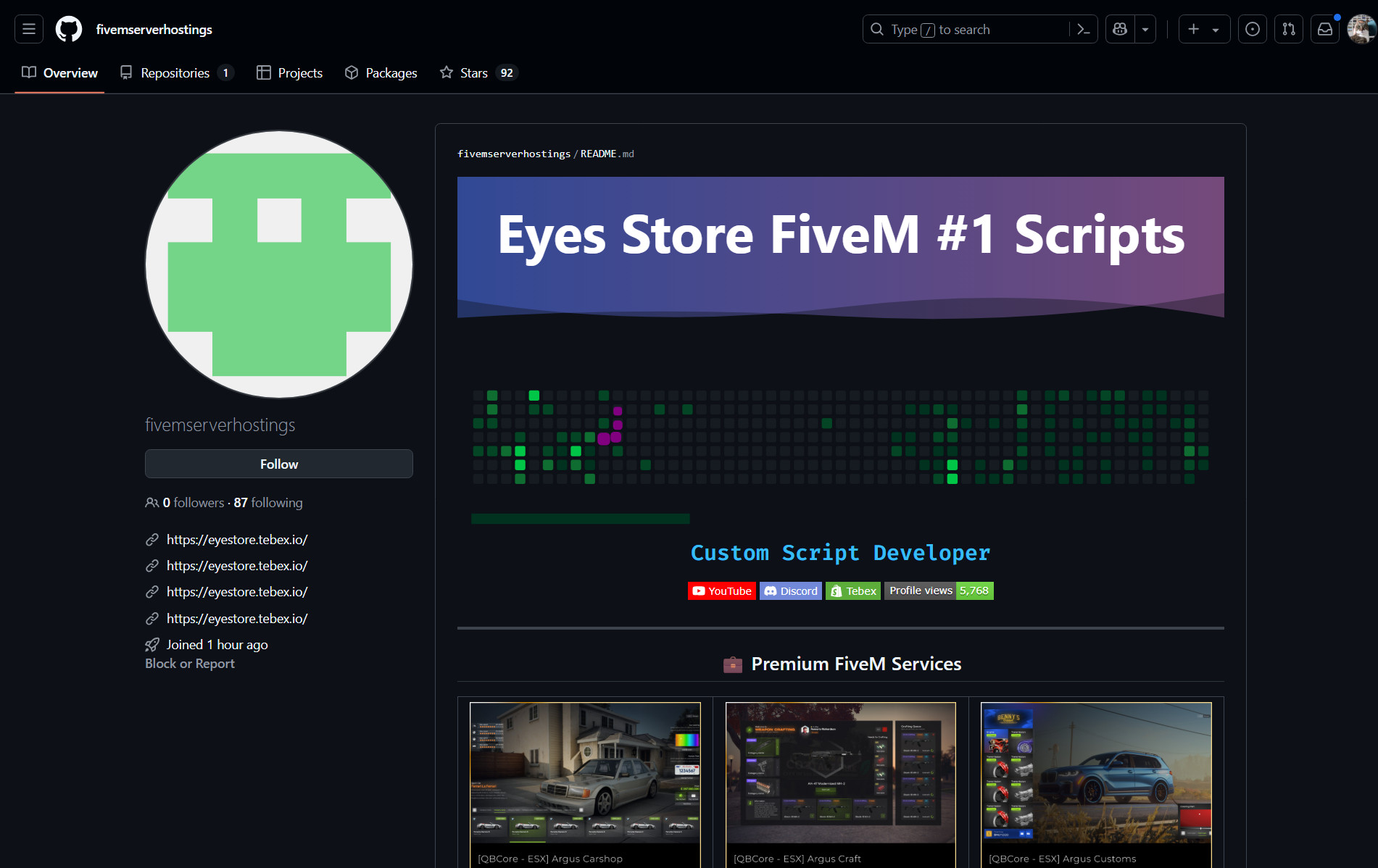
Task: Open the YouTube badge
Action: click(722, 591)
